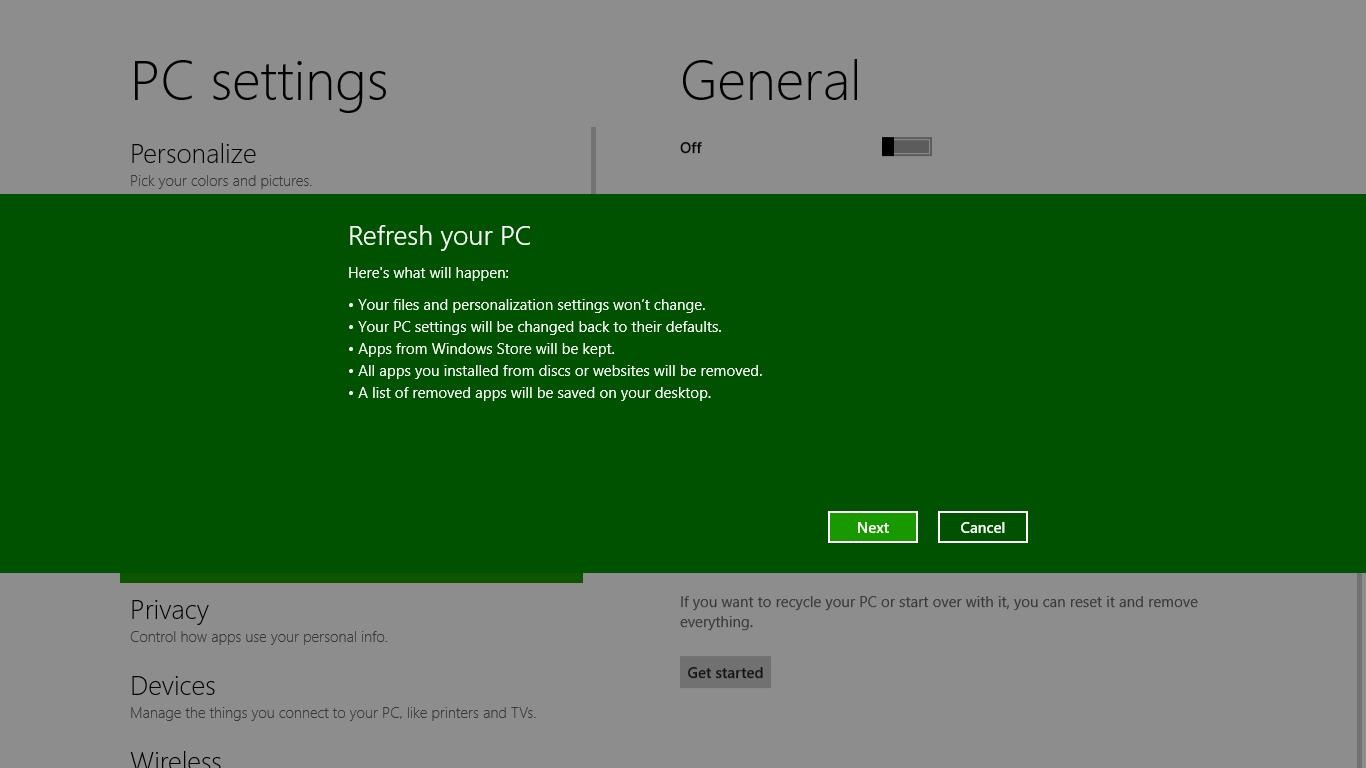Viewport: 1366px width, 768px height.
Task: Click the PC settings title
Action: (259, 81)
